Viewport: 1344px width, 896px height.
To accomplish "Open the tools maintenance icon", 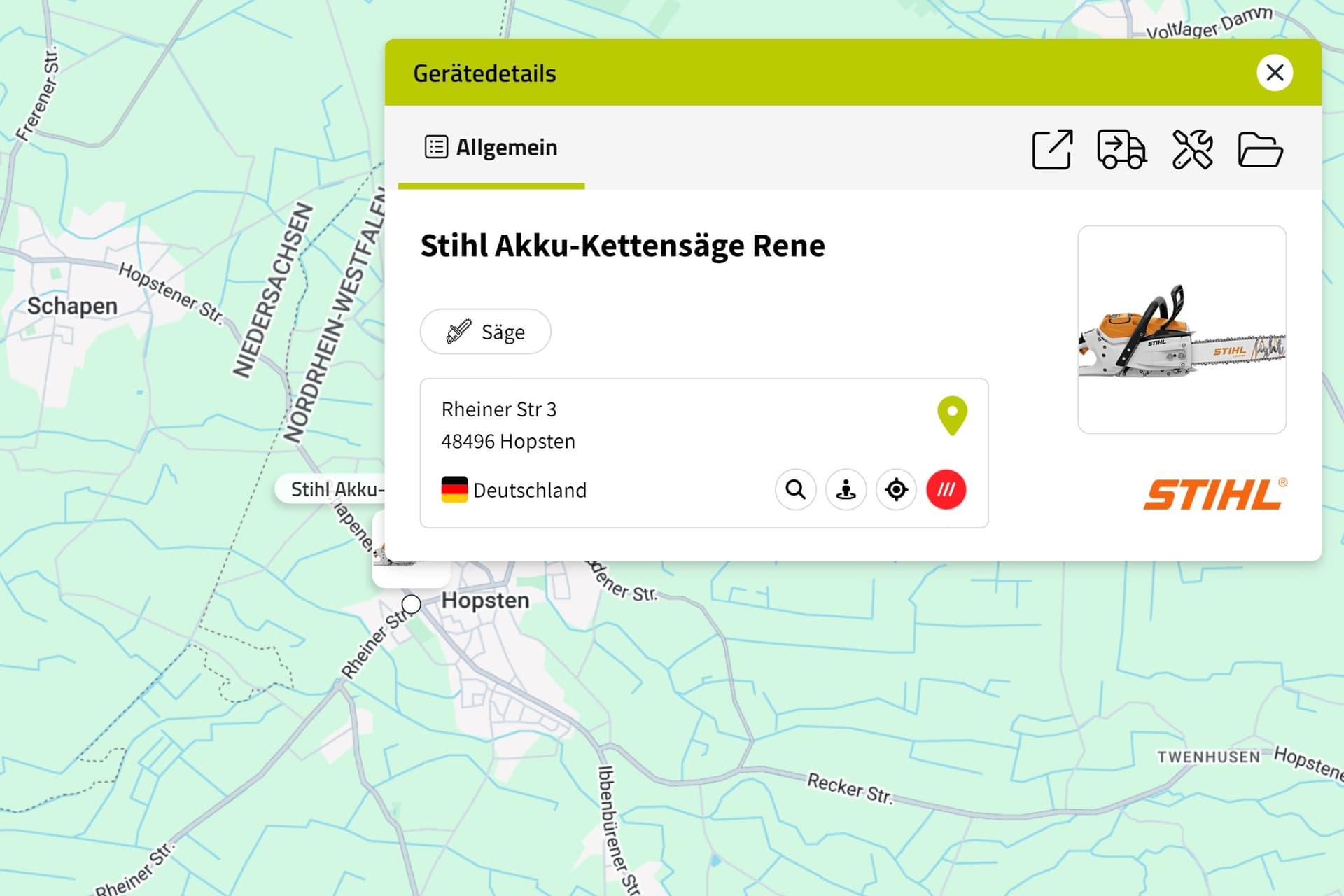I will (1192, 149).
